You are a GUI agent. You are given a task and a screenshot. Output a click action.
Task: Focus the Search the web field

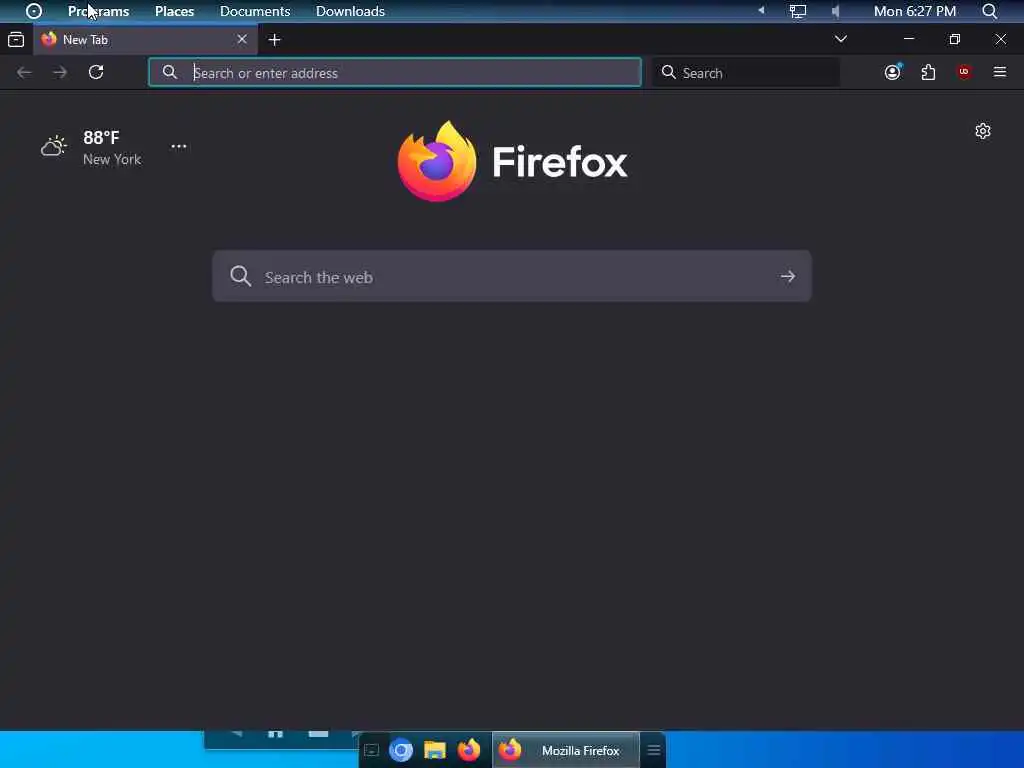(511, 276)
